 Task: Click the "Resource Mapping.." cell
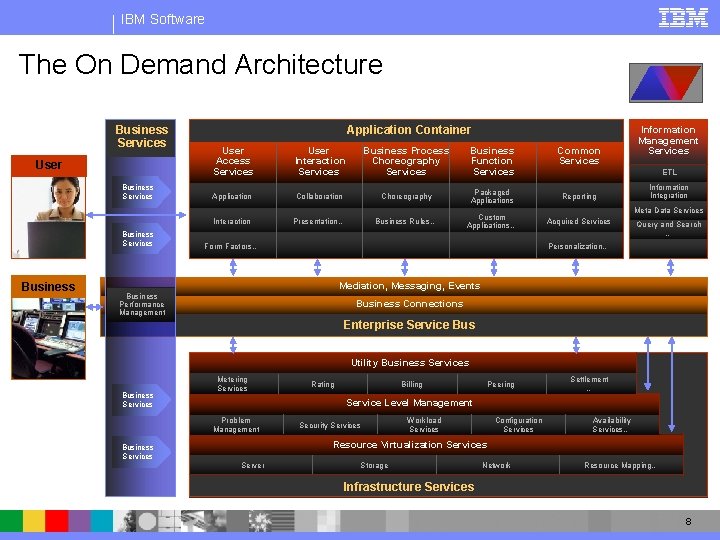pos(621,465)
